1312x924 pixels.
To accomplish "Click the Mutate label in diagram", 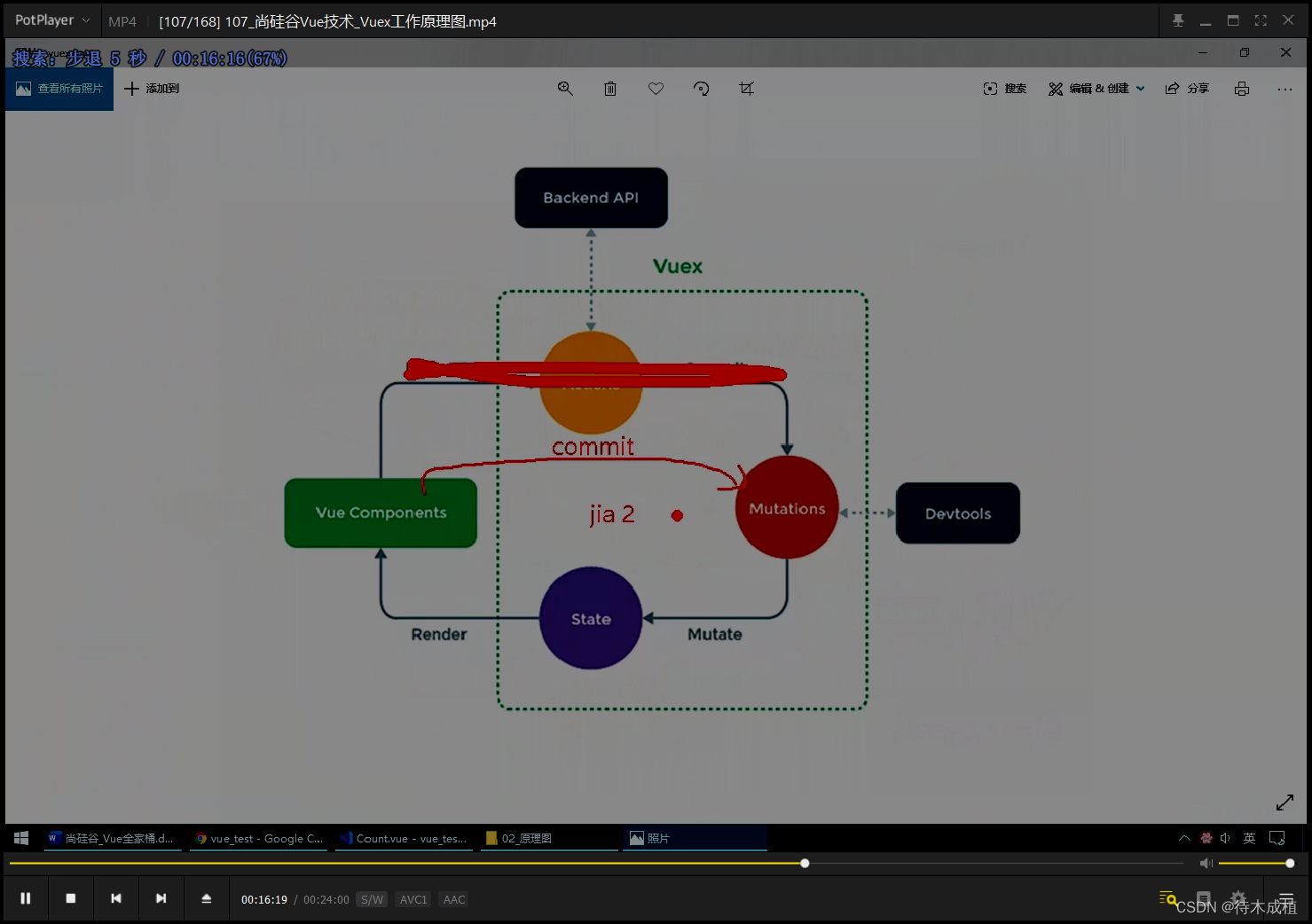I will point(715,634).
